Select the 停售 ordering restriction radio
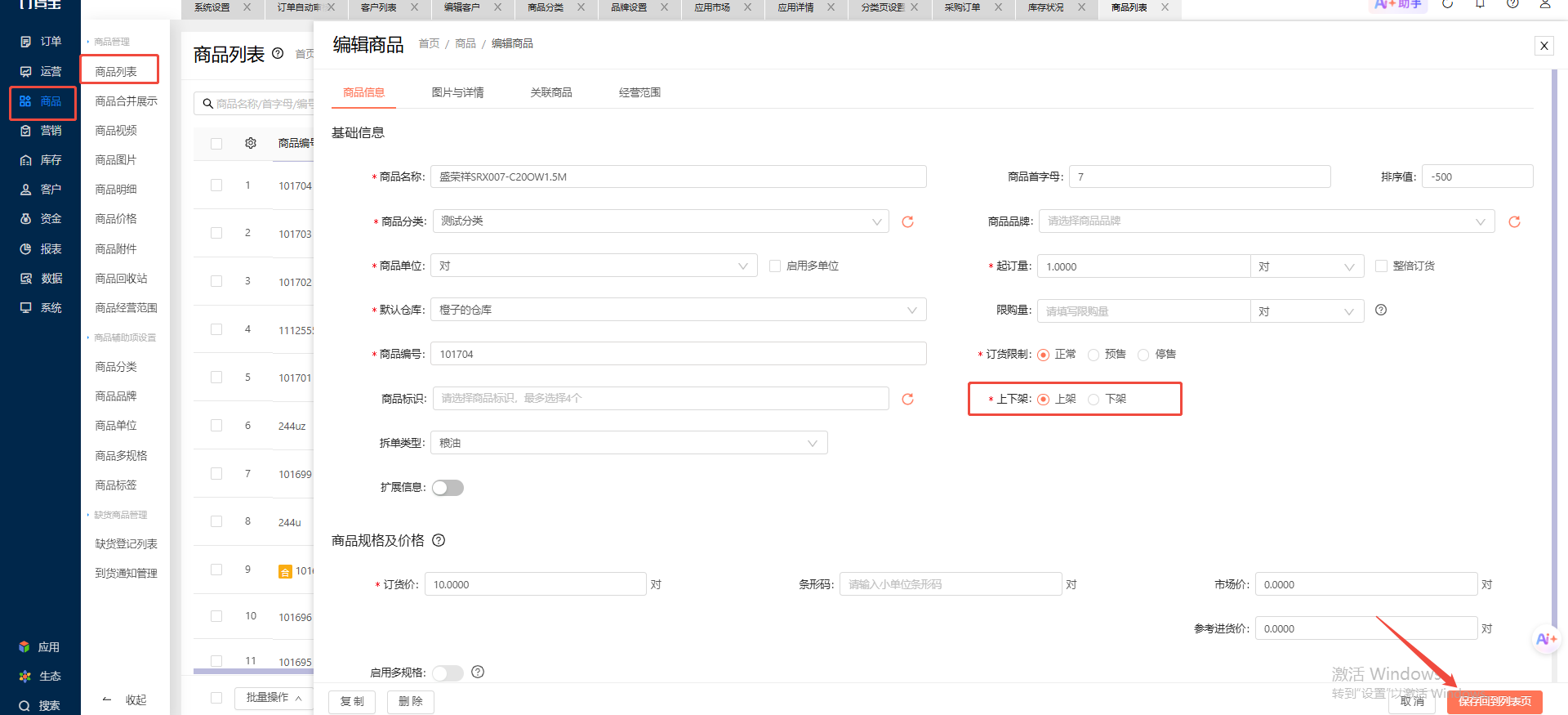1568x715 pixels. pos(1143,355)
